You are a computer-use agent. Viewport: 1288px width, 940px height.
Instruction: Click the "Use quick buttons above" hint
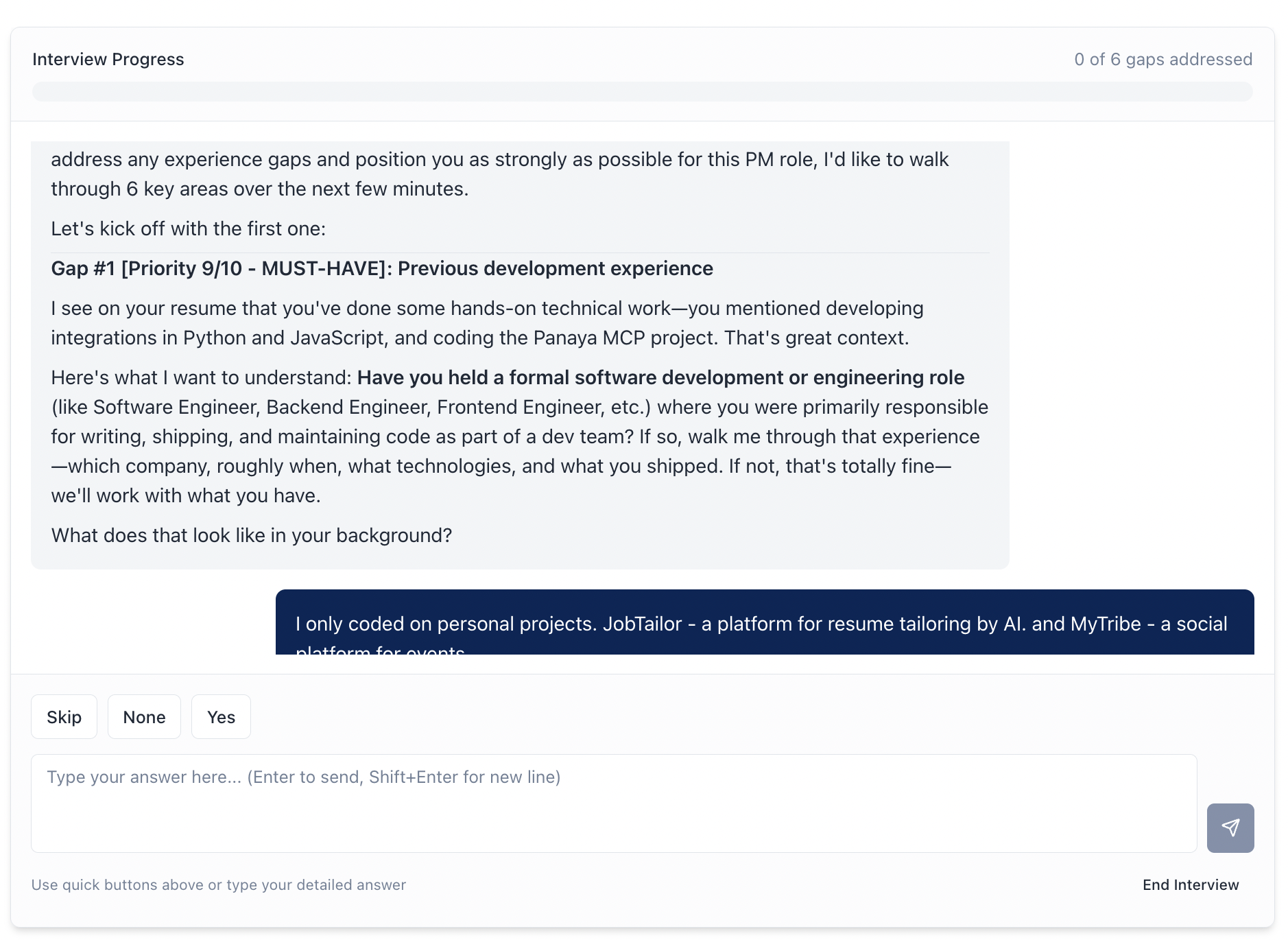pyautogui.click(x=219, y=885)
